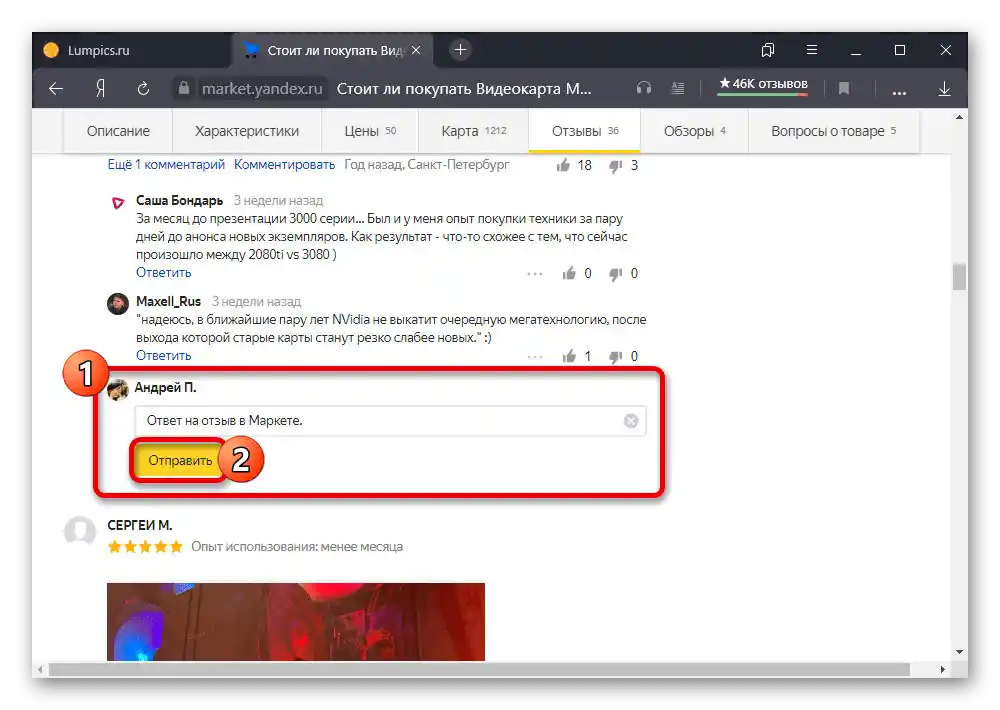1000x710 pixels.
Task: Click the scroll up arrow of vertical scrollbar
Action: tap(959, 117)
